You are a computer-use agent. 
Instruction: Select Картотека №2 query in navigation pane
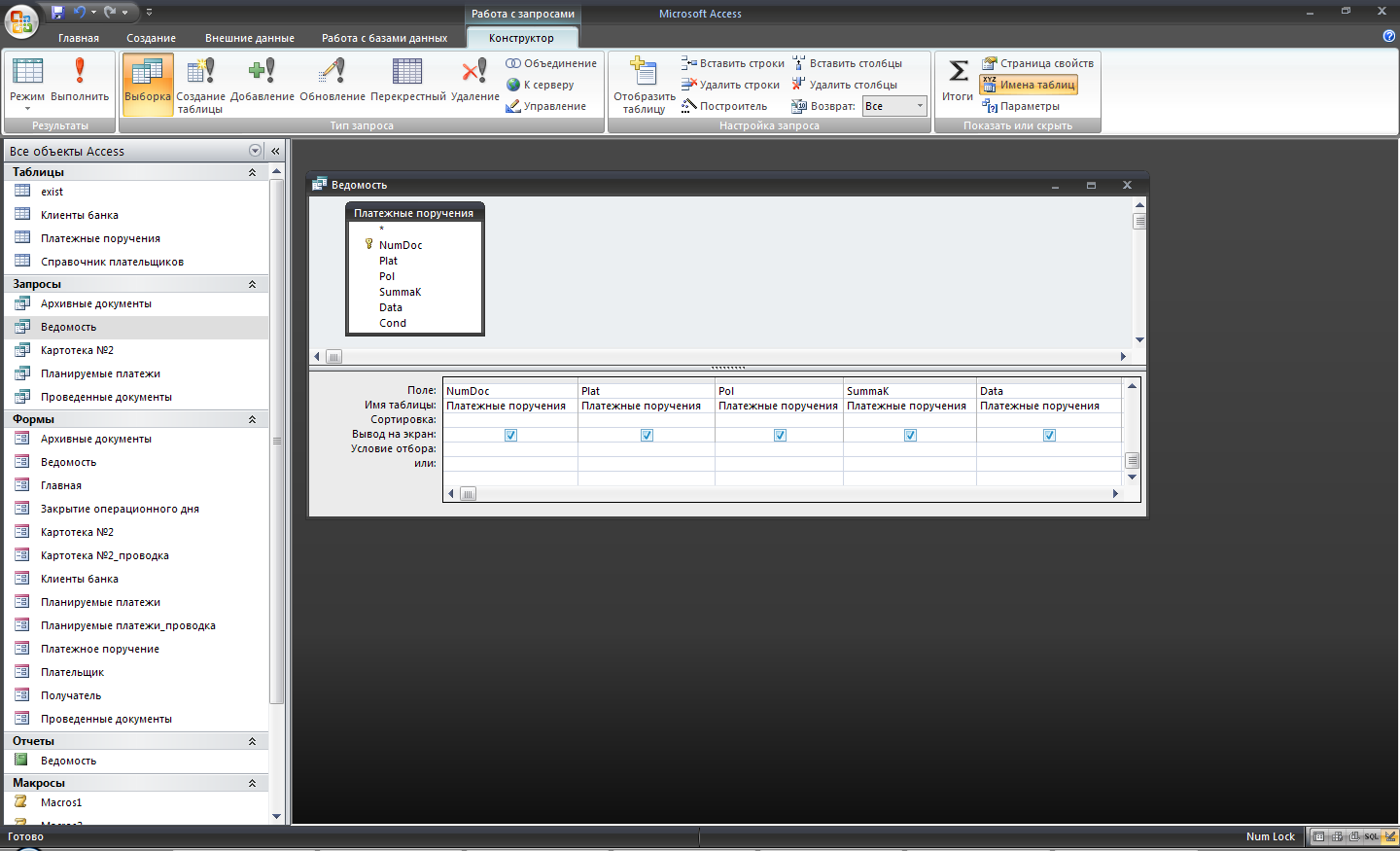pyautogui.click(x=136, y=350)
